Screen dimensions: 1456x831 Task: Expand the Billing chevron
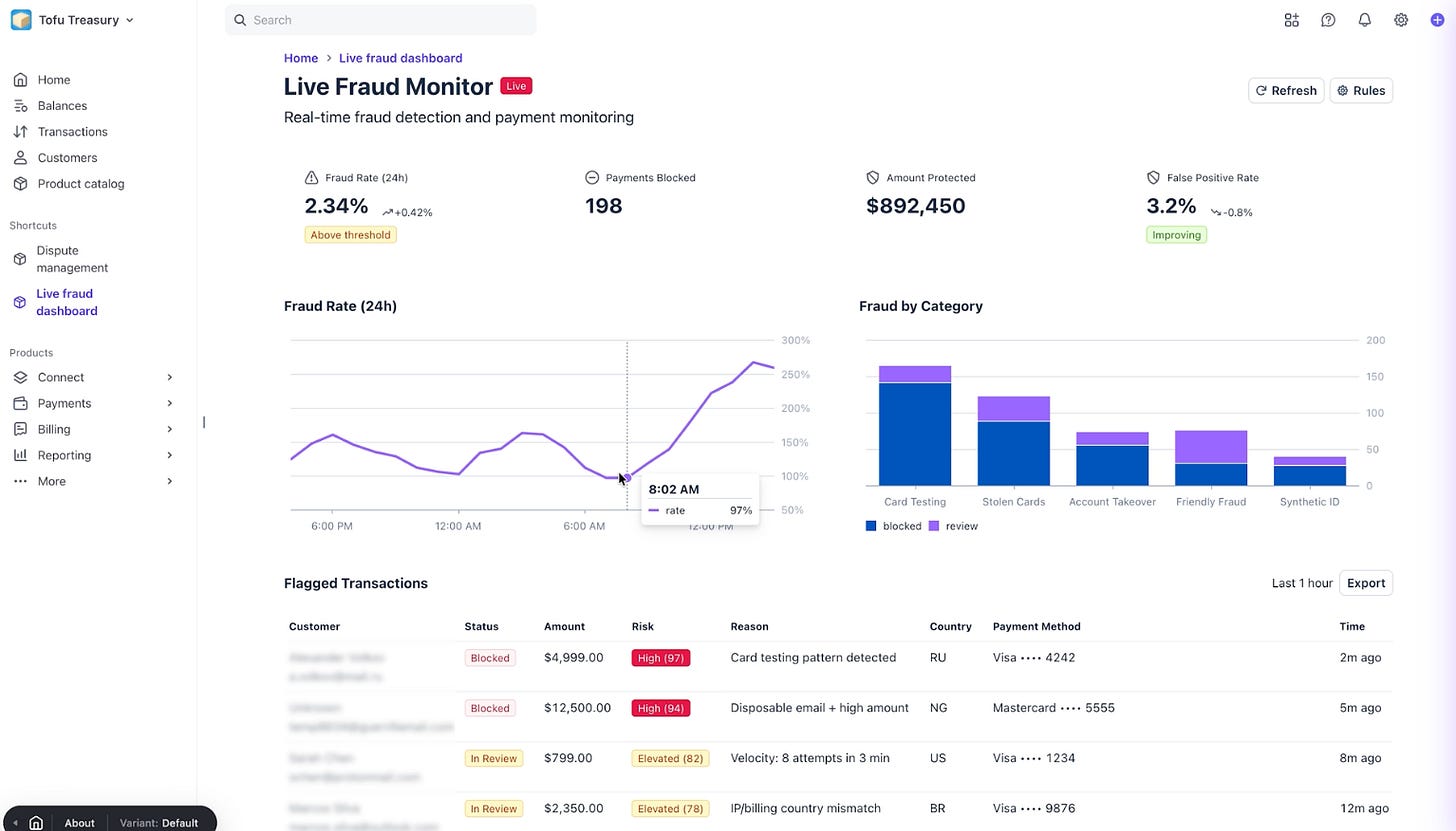[169, 429]
